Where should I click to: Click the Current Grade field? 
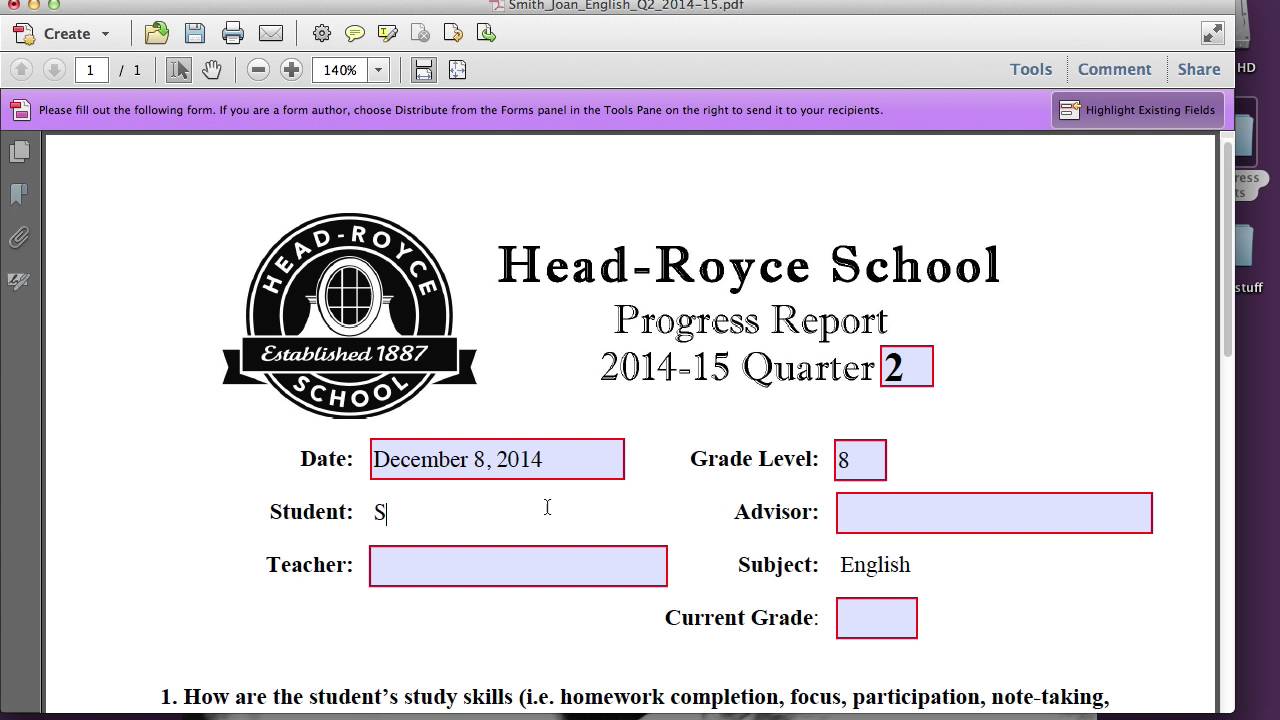tap(877, 618)
